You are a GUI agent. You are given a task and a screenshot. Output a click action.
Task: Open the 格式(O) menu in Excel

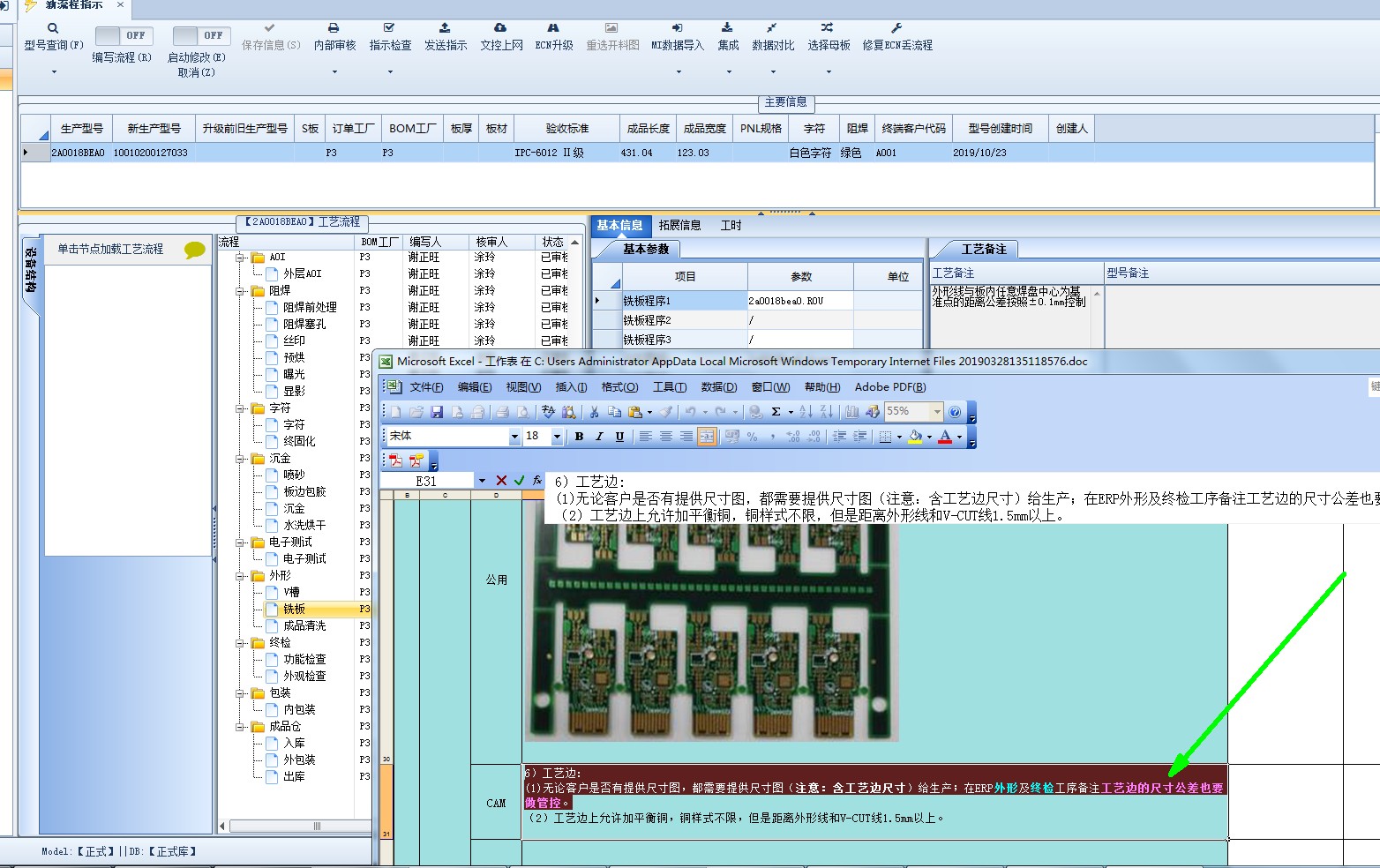(x=619, y=387)
